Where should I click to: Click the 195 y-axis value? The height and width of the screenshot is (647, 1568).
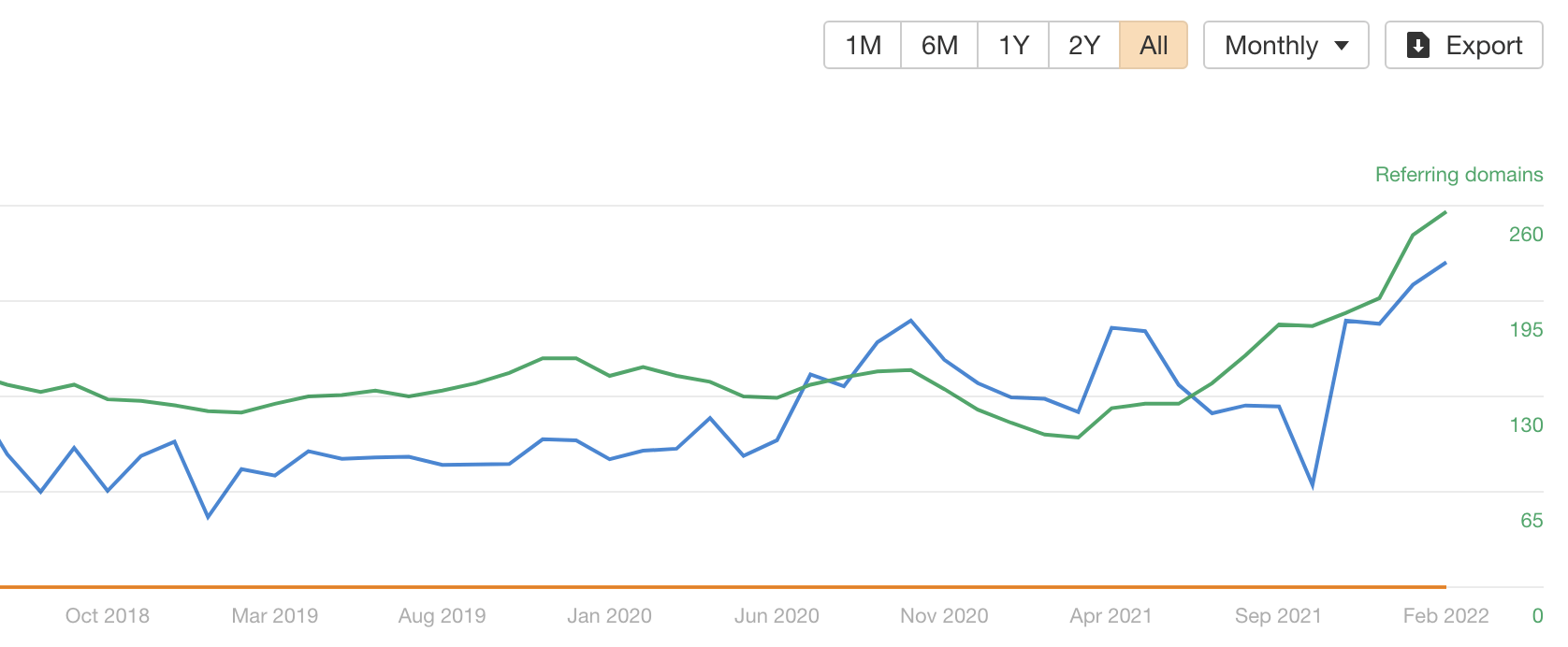point(1526,329)
